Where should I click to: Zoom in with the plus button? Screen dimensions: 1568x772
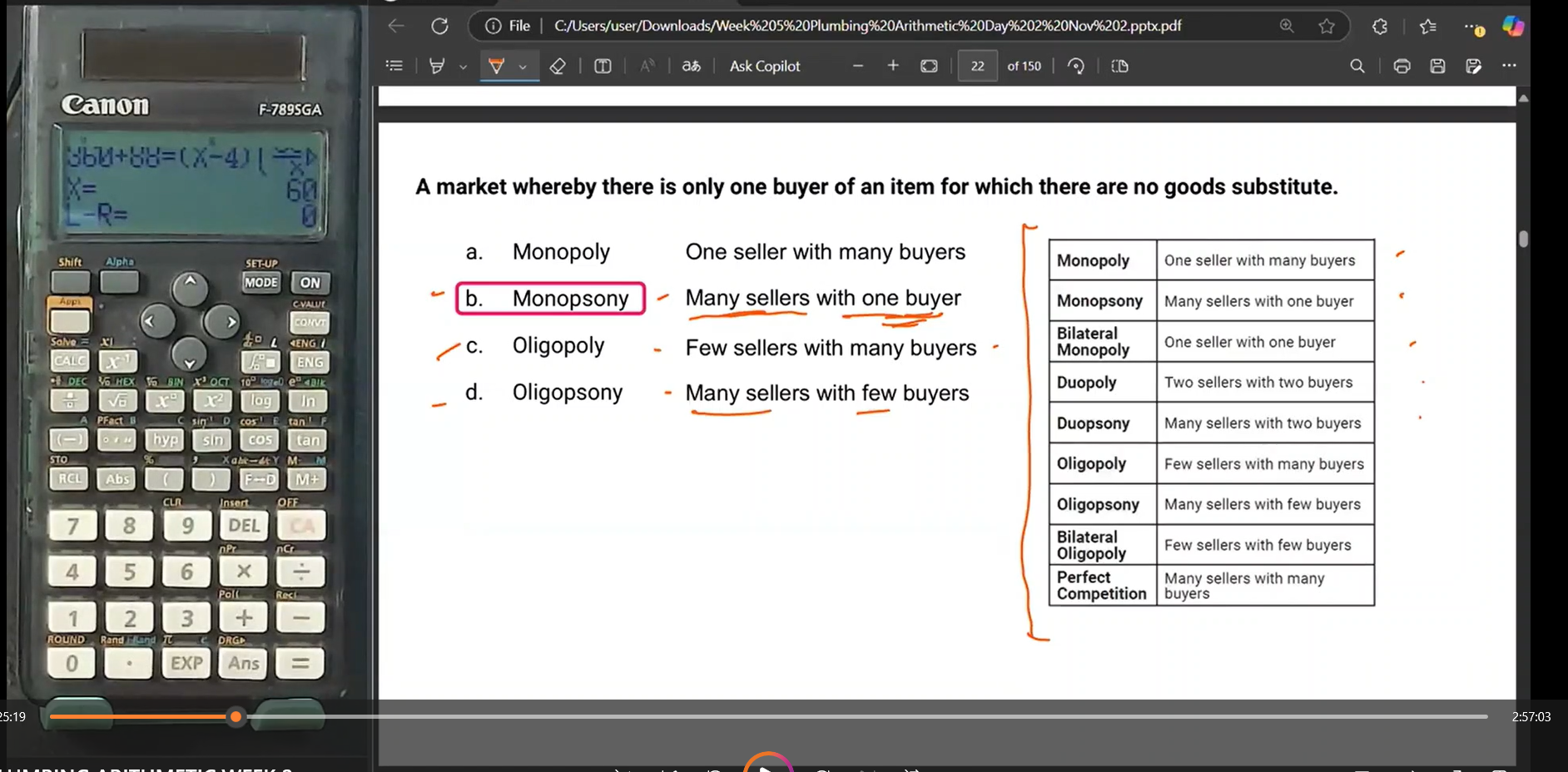click(x=893, y=66)
